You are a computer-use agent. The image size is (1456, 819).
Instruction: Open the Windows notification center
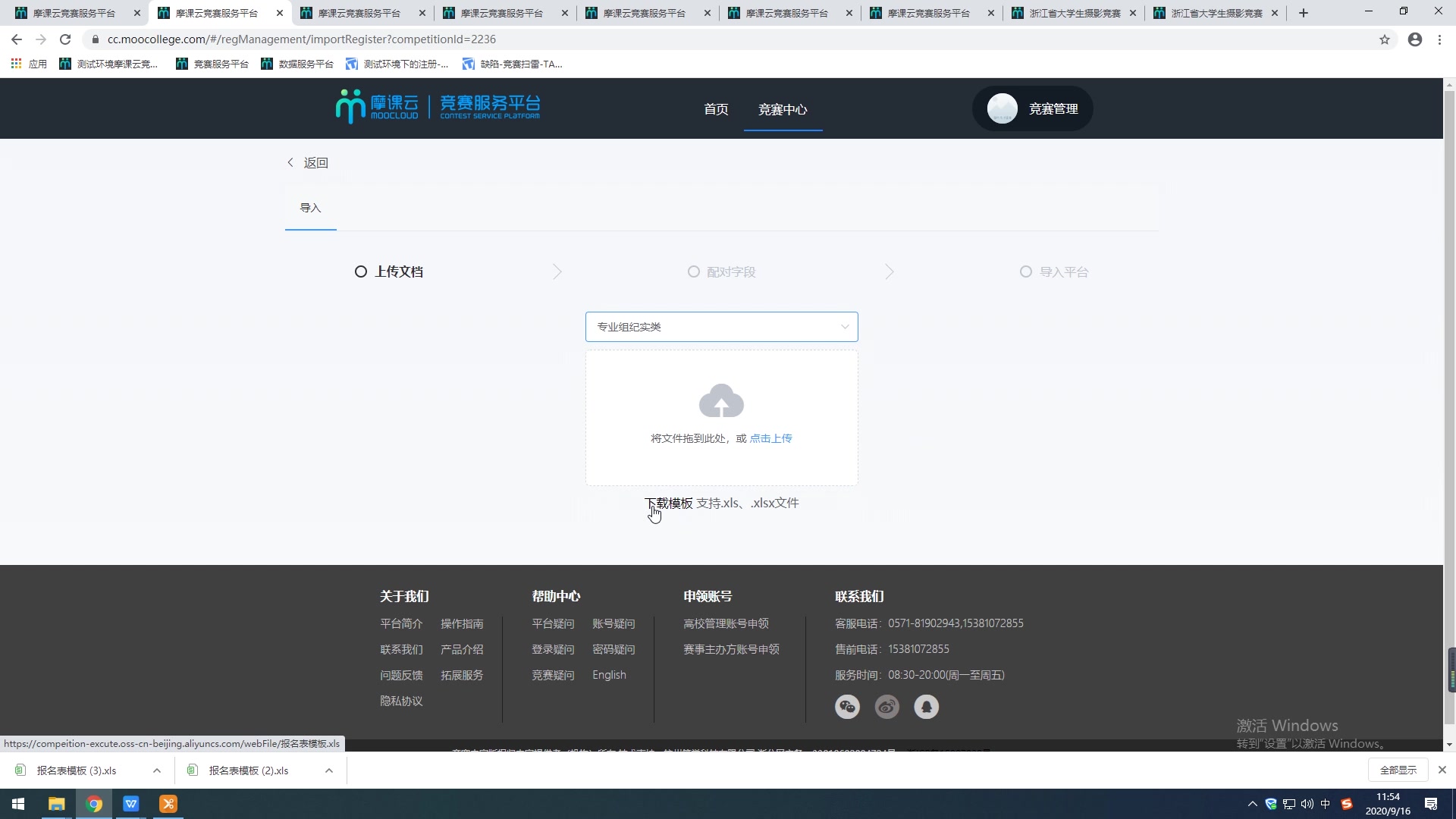click(1431, 804)
